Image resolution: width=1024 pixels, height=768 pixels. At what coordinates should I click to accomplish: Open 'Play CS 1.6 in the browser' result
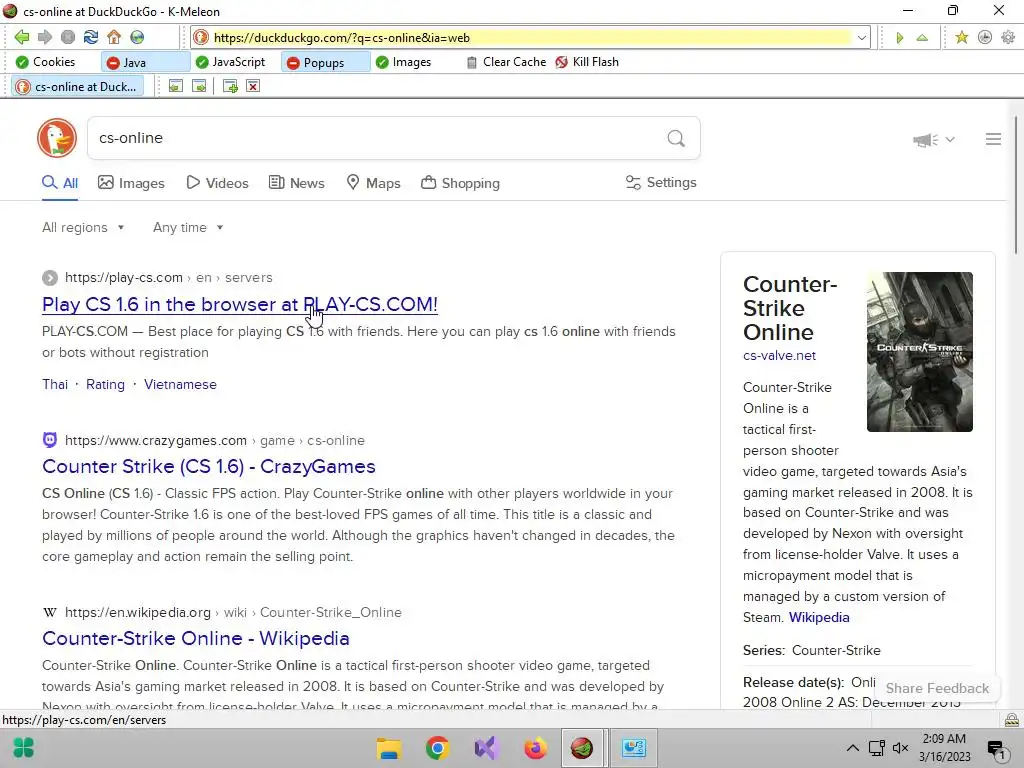click(240, 304)
